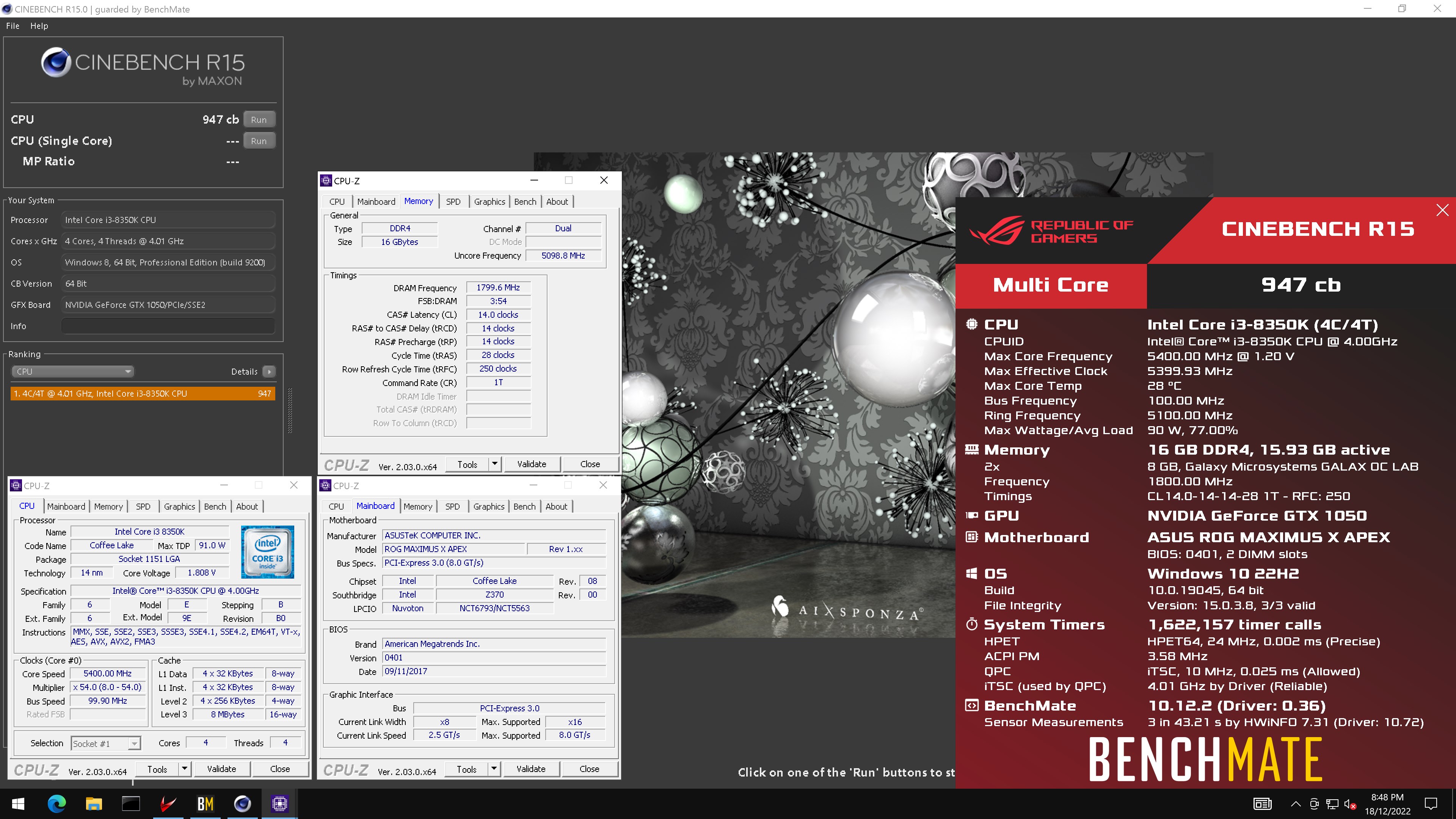Open the notification center icon
This screenshot has height=819, width=1456.
click(1431, 804)
